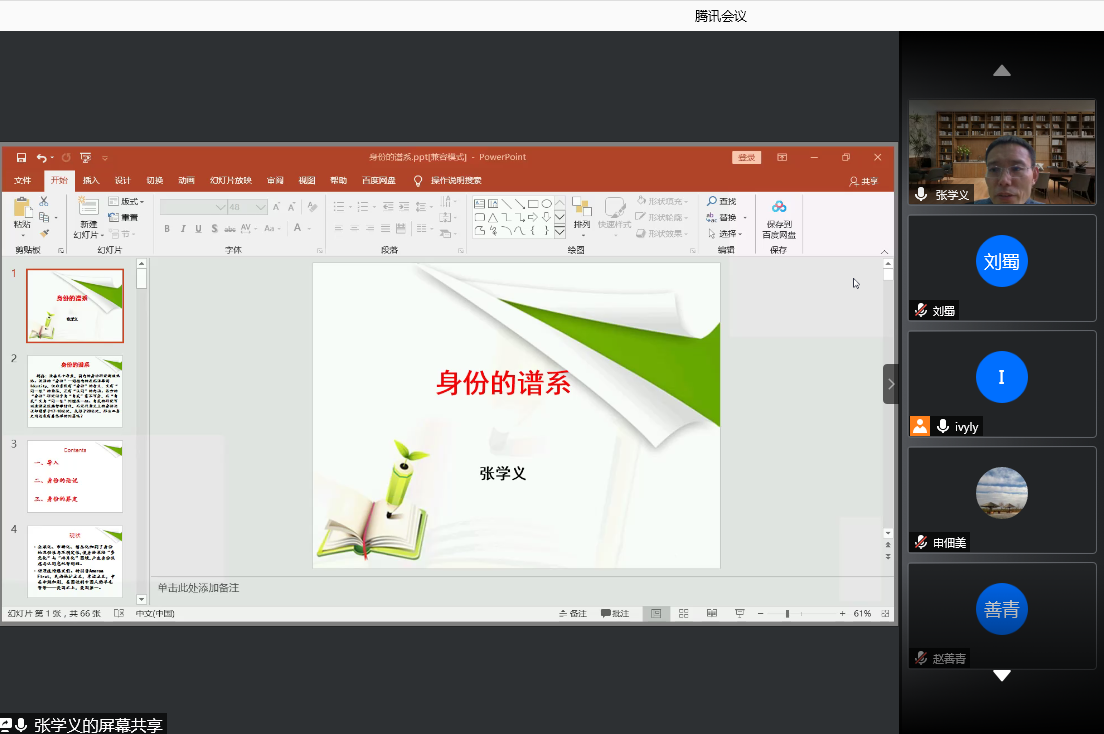Click the Cut scissors icon

[x=44, y=202]
